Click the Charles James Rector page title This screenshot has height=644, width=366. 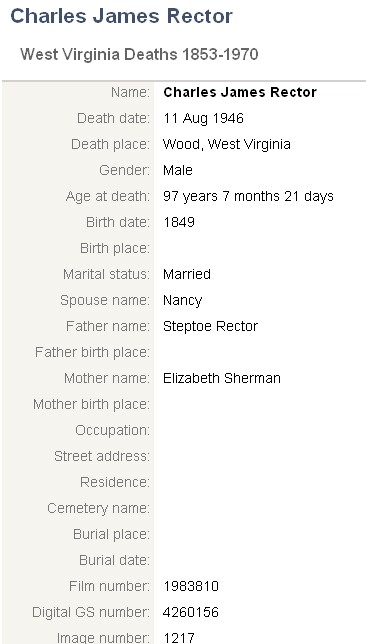point(121,16)
